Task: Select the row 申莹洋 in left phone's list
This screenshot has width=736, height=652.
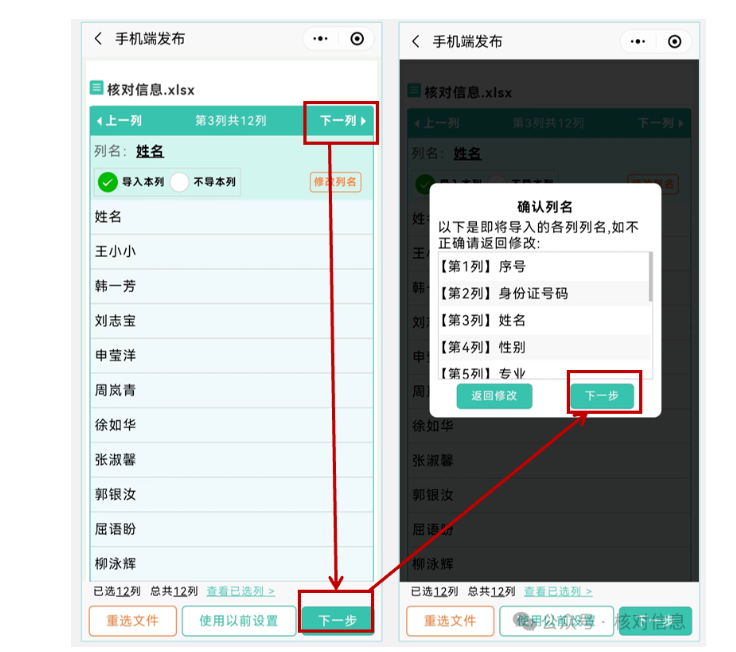Action: (x=232, y=356)
